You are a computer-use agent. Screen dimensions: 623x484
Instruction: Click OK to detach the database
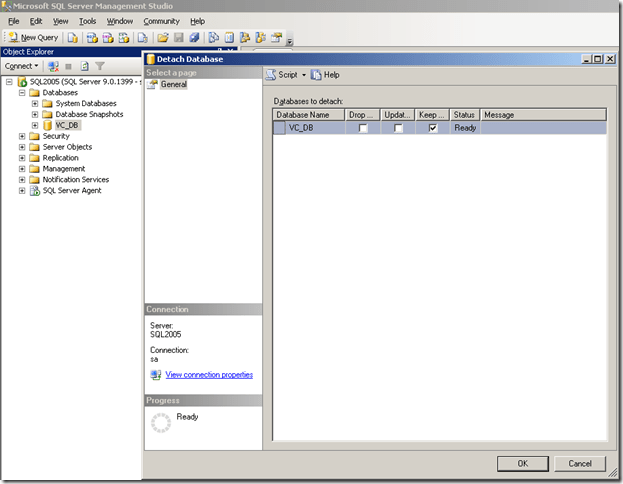[x=522, y=463]
